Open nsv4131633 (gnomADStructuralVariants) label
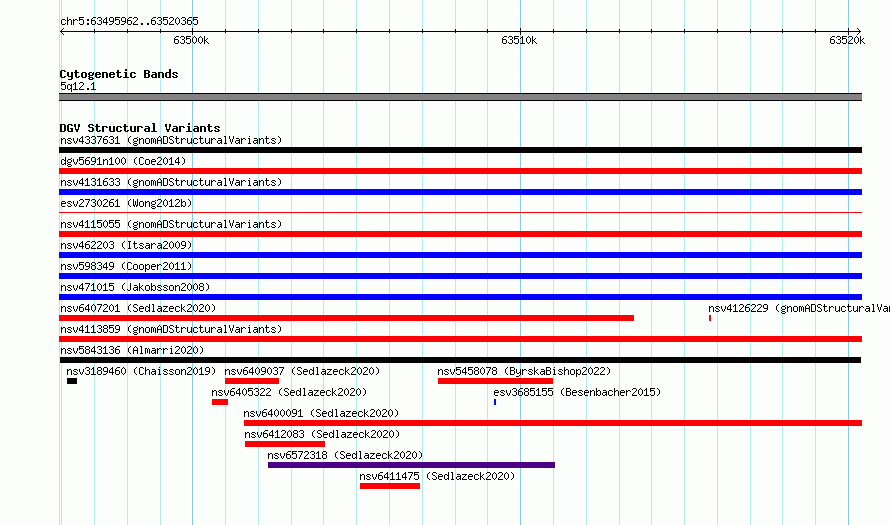890x525 pixels. coord(171,182)
